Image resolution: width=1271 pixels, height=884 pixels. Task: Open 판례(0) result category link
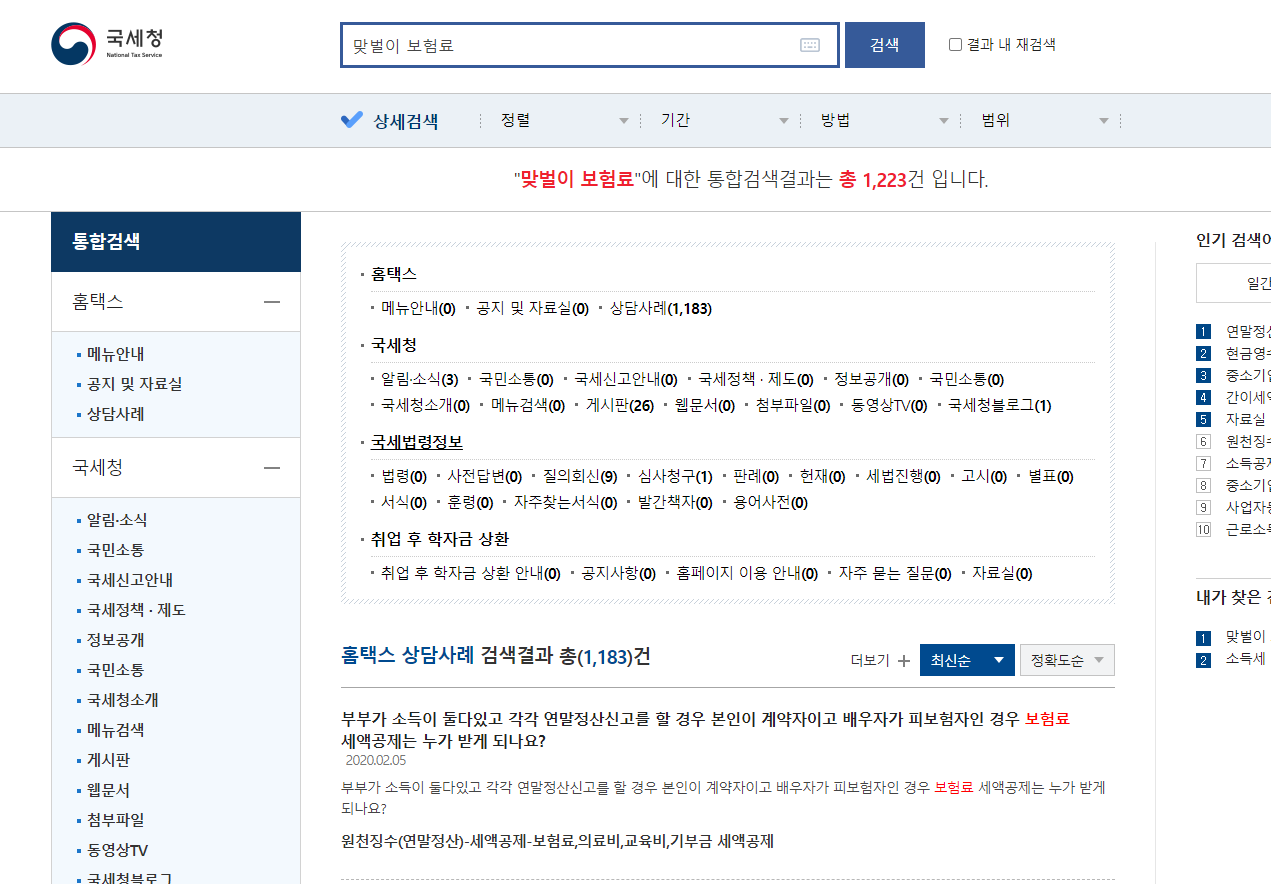coord(755,477)
